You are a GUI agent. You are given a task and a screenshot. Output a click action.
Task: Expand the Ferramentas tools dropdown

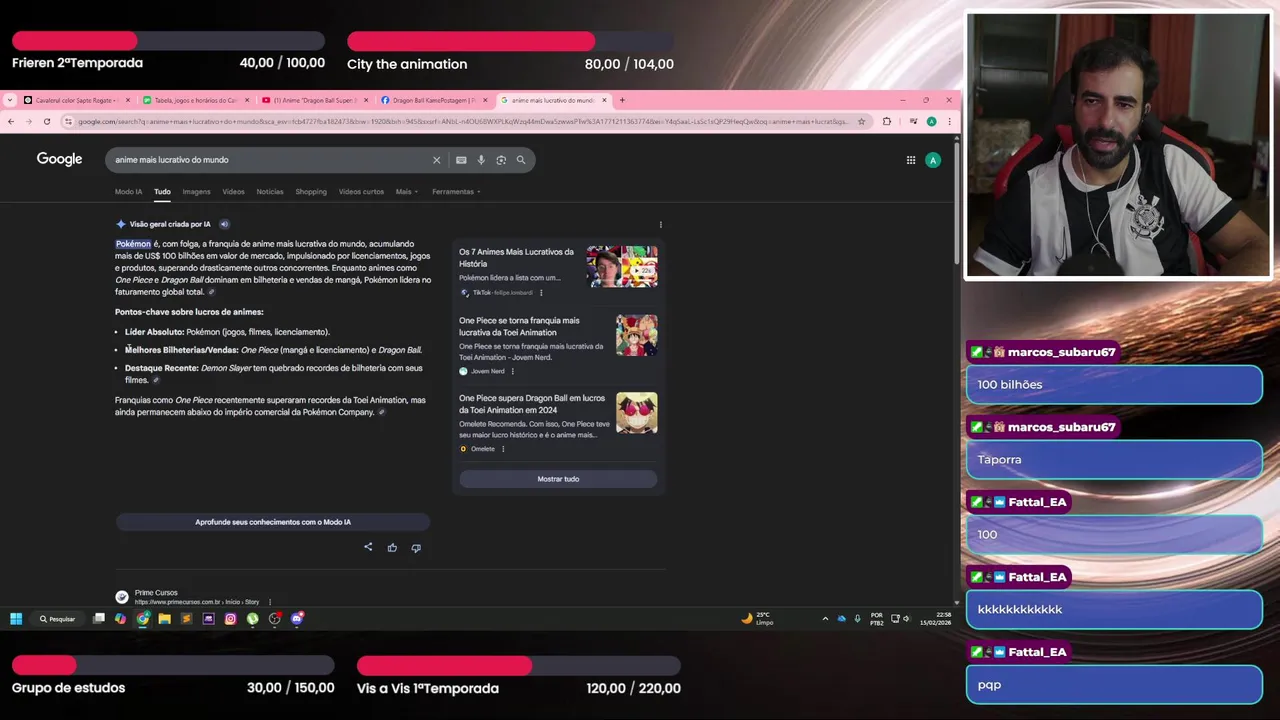tap(456, 192)
